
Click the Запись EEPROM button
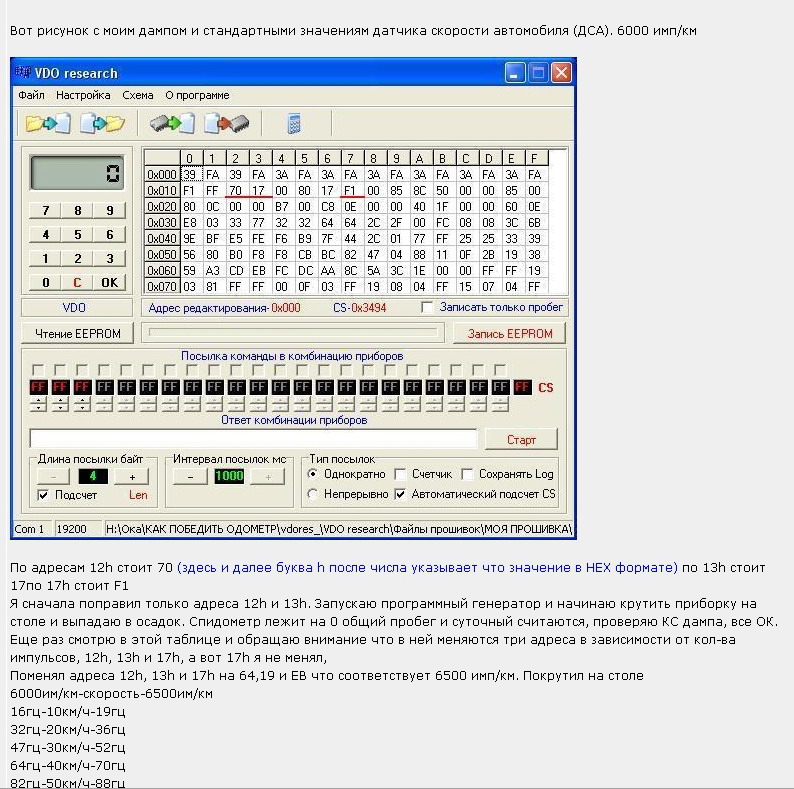point(509,334)
